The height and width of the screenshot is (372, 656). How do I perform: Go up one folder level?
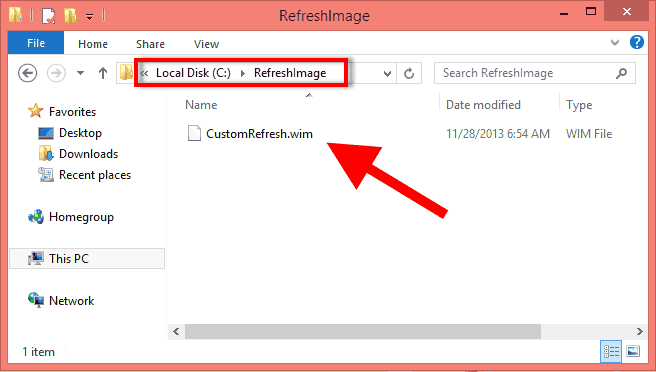click(103, 73)
